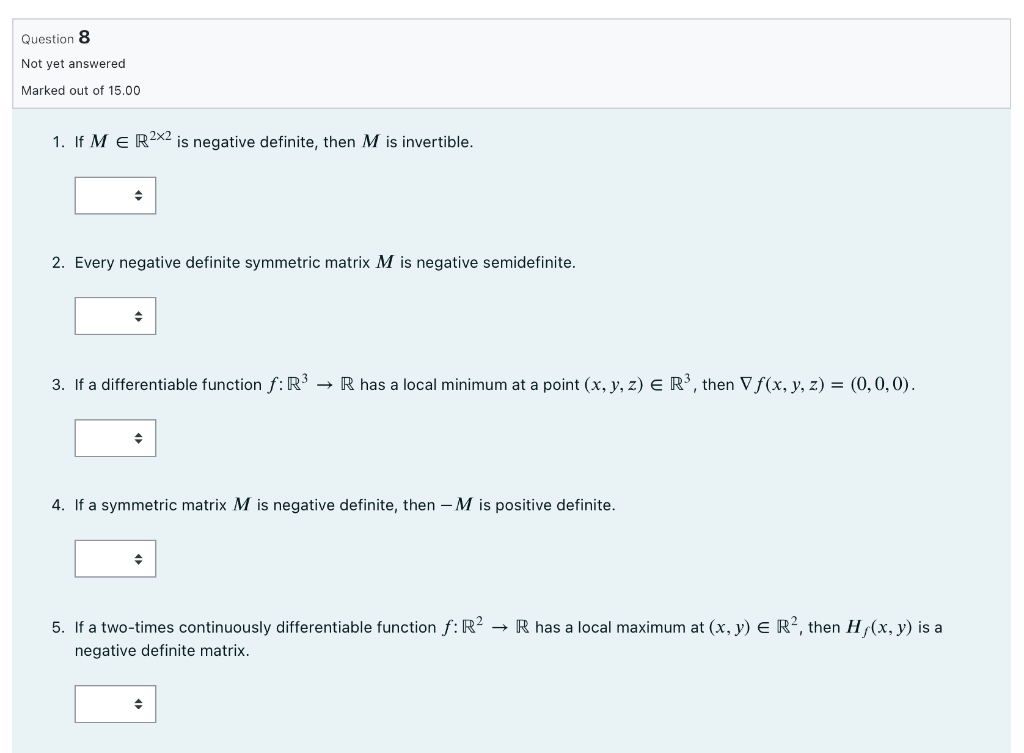Open the answer dropdown for statement 2

point(114,316)
